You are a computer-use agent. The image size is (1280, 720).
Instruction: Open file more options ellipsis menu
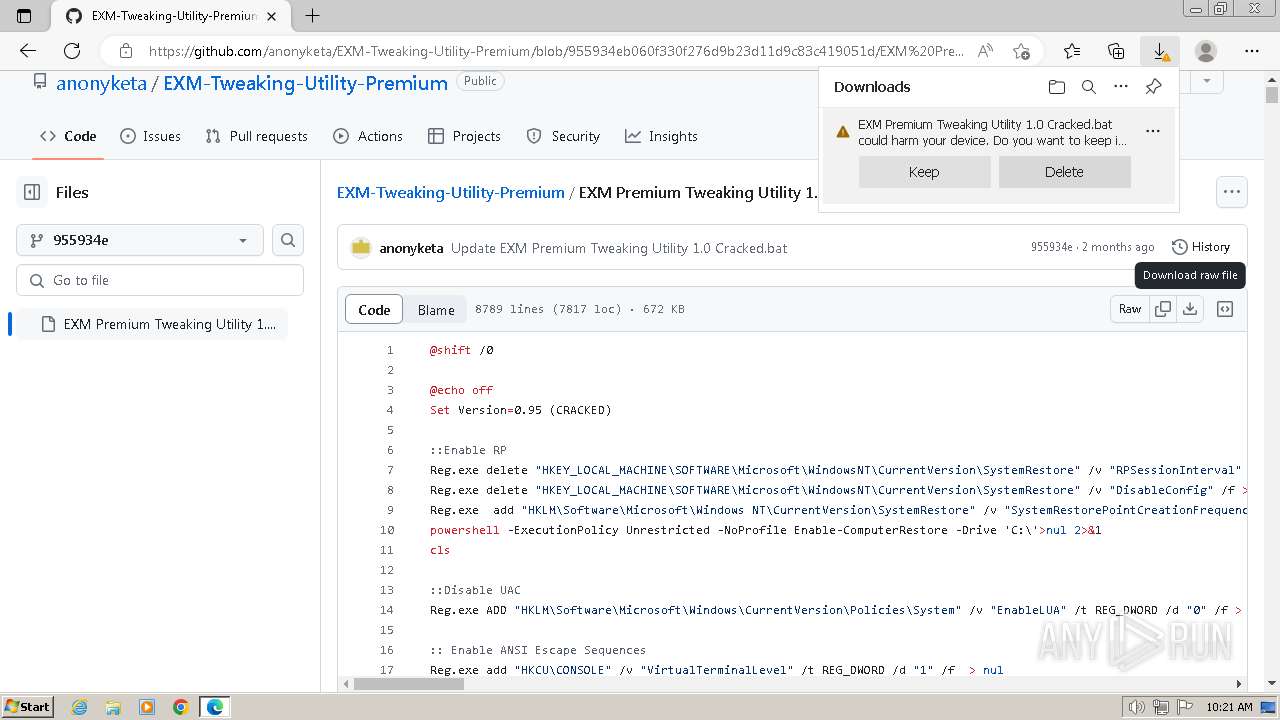1232,192
